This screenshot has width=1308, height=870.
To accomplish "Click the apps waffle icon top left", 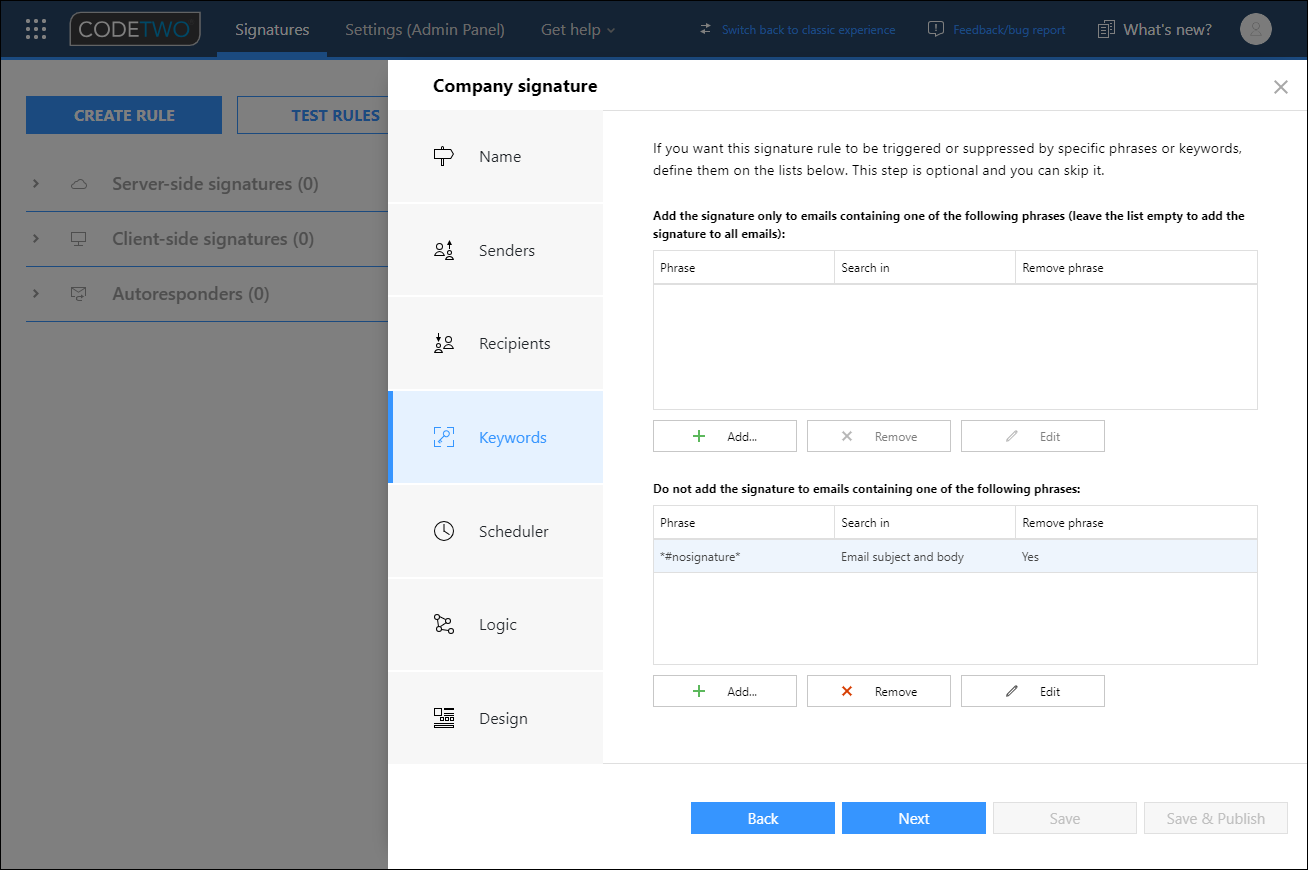I will point(35,28).
